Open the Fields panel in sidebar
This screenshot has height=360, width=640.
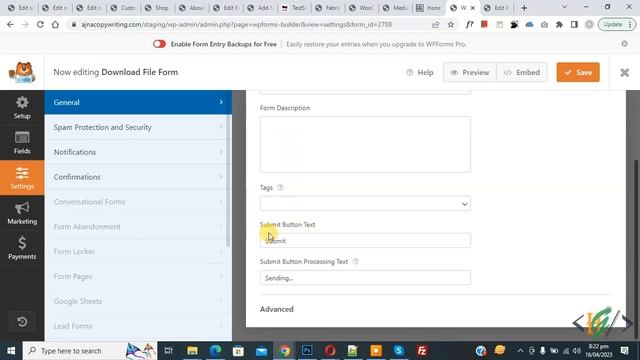pos(22,142)
